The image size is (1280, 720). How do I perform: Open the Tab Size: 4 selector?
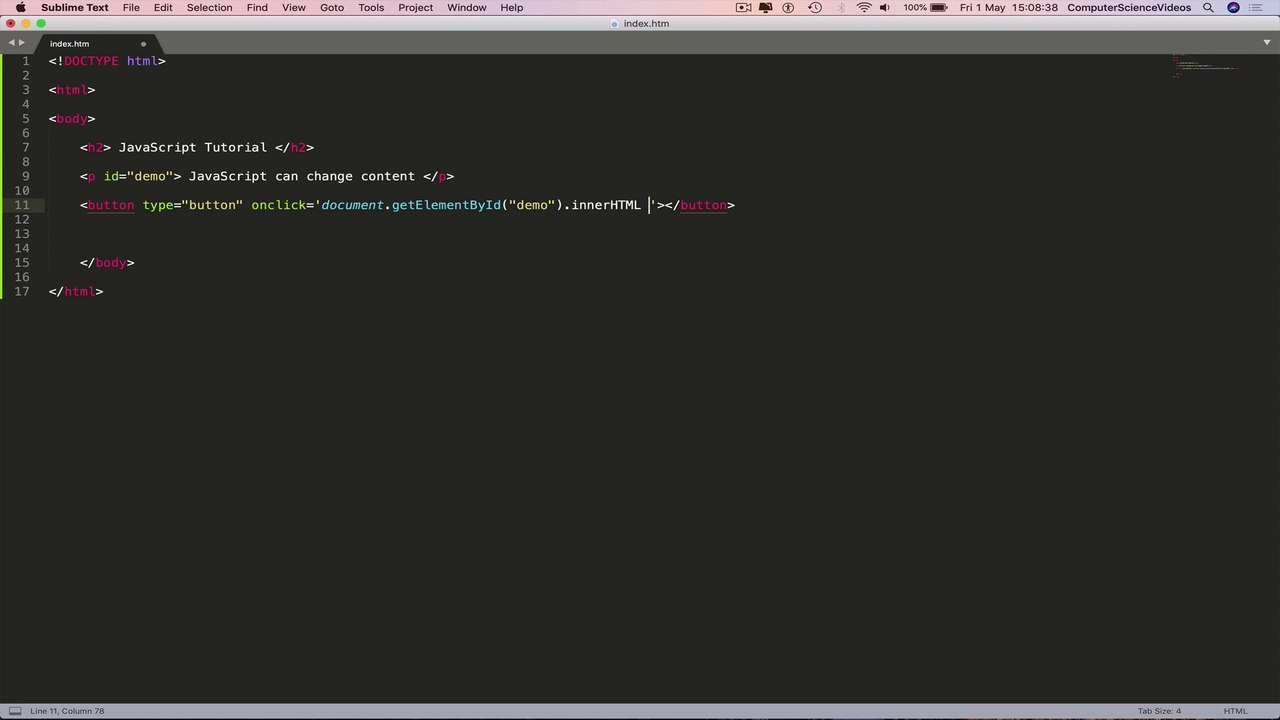pos(1159,711)
